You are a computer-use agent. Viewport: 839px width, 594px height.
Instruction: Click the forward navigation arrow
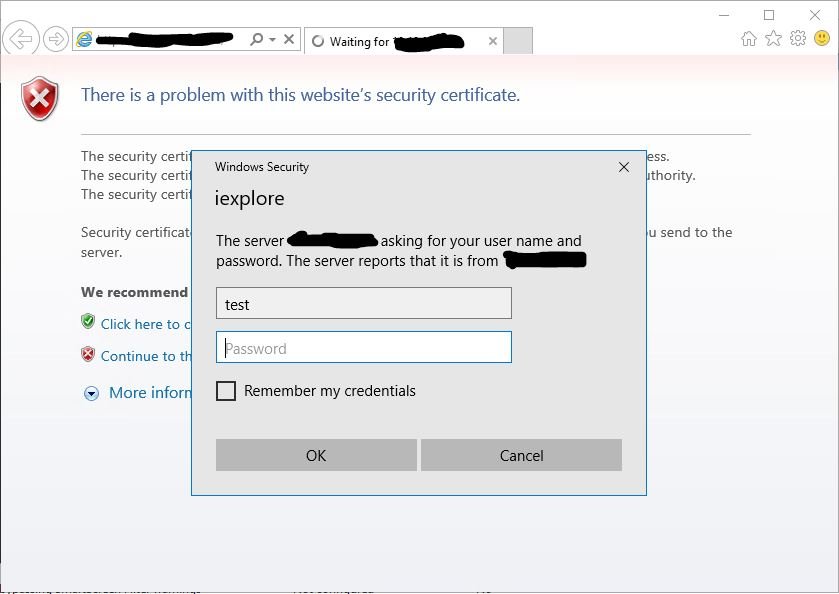(55, 39)
